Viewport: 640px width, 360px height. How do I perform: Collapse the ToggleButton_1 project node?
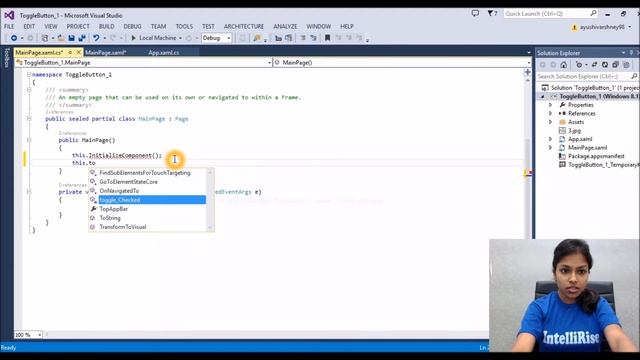(542, 97)
